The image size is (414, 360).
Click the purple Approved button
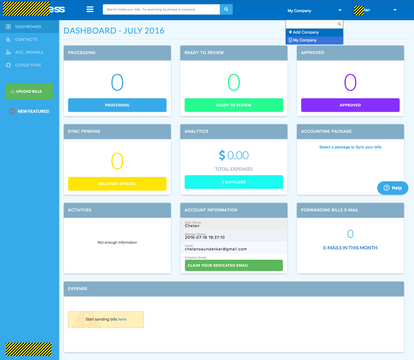click(x=350, y=105)
